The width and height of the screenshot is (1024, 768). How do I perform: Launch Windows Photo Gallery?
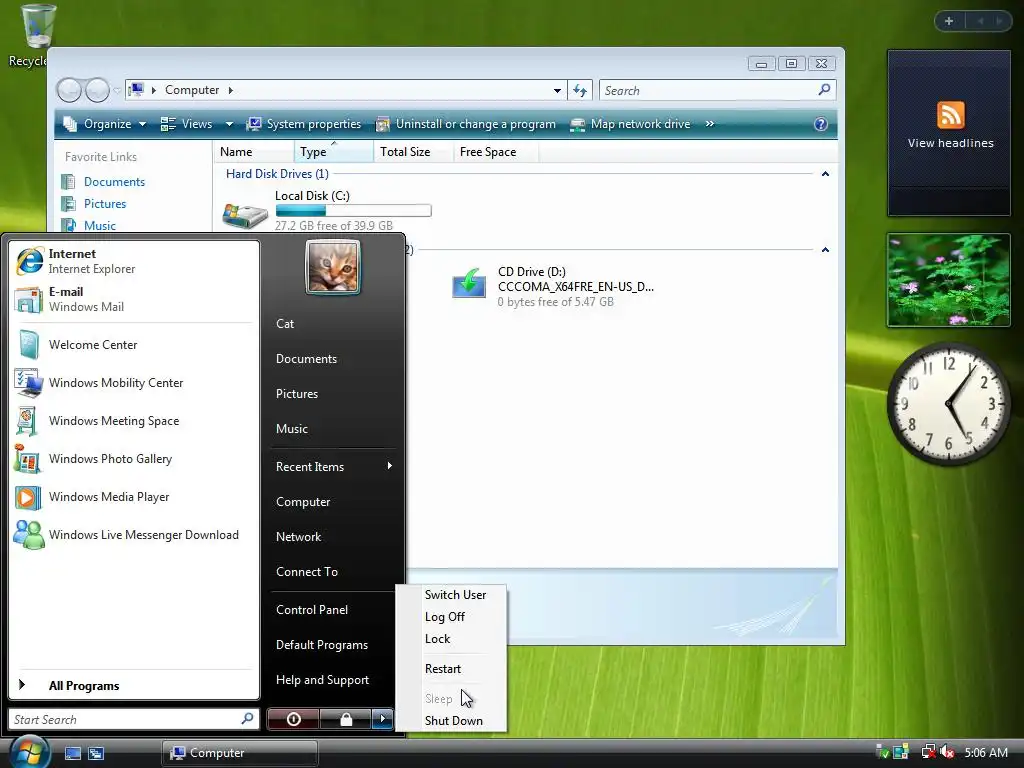(x=134, y=458)
